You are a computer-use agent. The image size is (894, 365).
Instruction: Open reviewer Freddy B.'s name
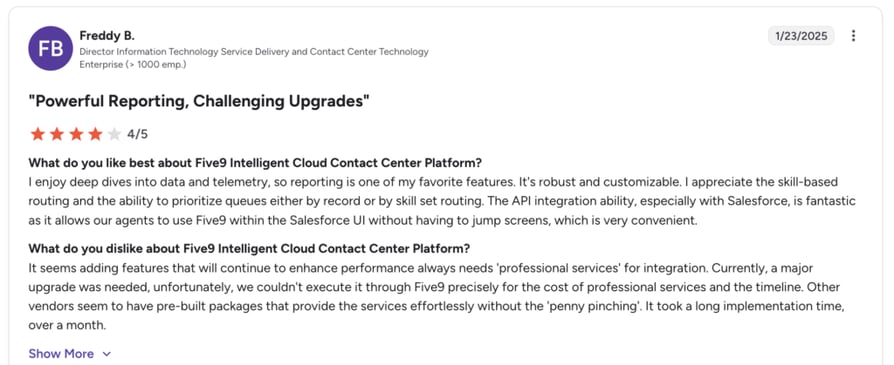click(107, 36)
